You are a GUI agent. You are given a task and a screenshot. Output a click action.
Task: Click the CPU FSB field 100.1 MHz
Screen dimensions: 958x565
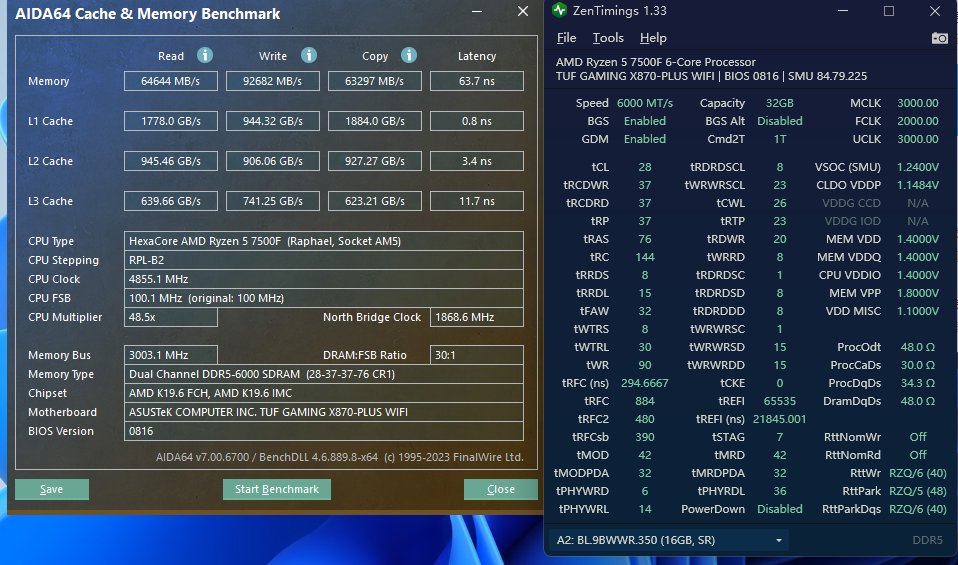324,298
